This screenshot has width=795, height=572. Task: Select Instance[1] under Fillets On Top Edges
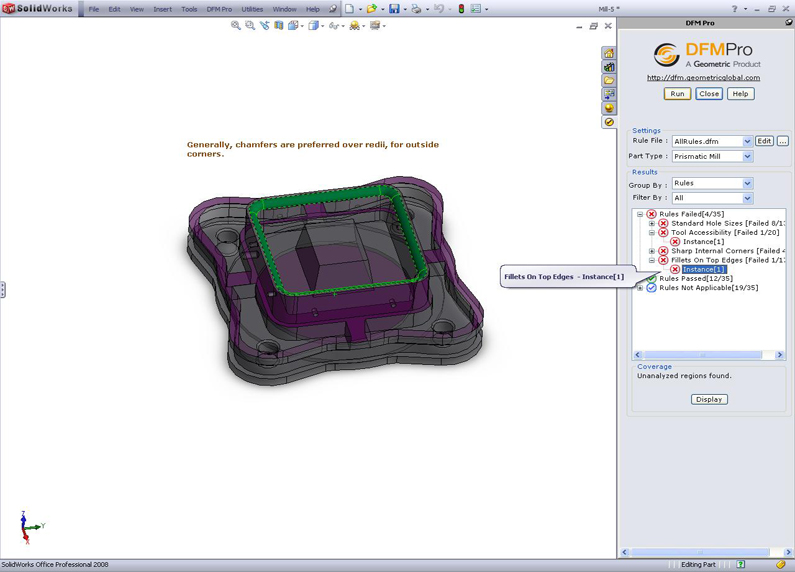[704, 269]
